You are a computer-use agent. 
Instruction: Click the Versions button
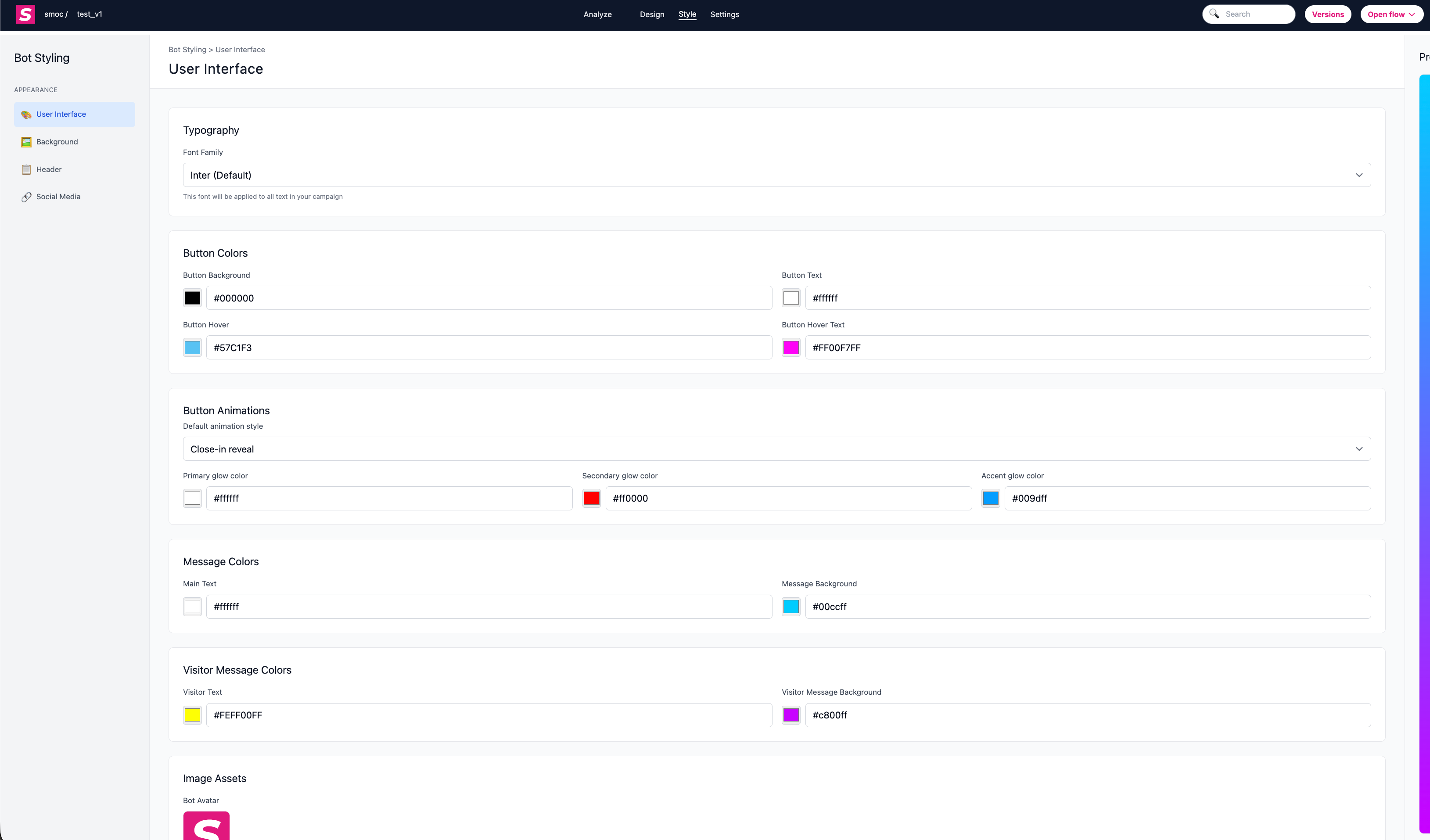pyautogui.click(x=1327, y=14)
